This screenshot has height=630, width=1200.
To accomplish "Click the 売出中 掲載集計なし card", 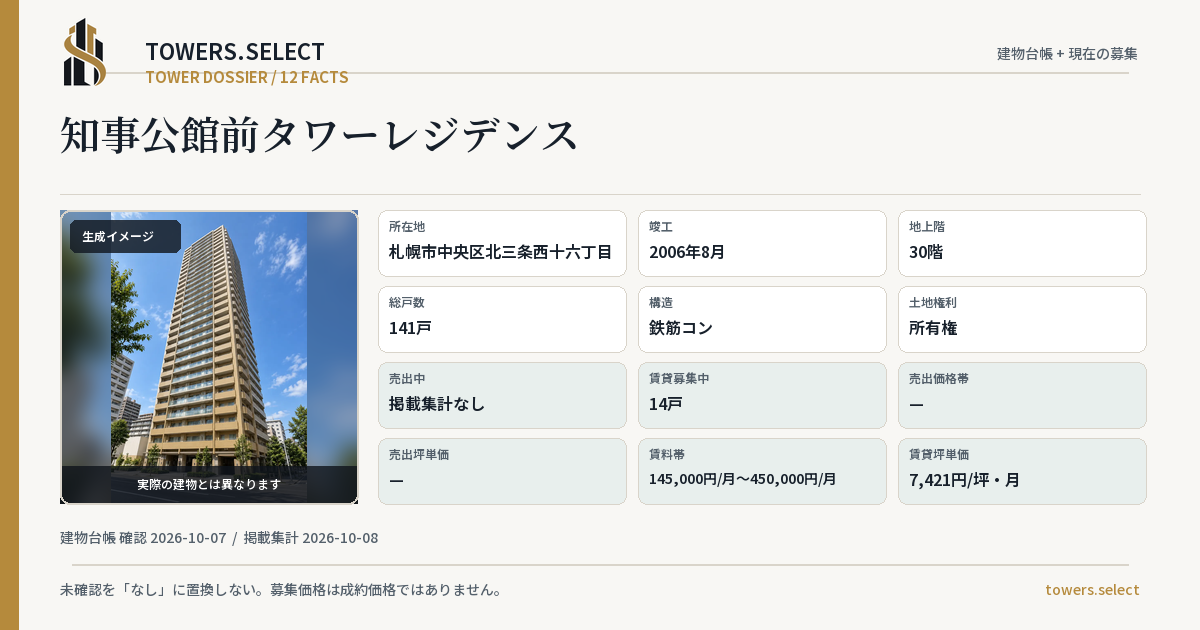I will click(502, 395).
